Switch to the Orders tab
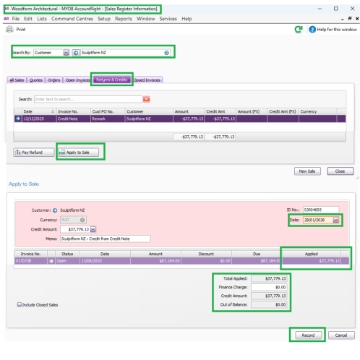Viewport: 360px width, 360px height. click(54, 80)
